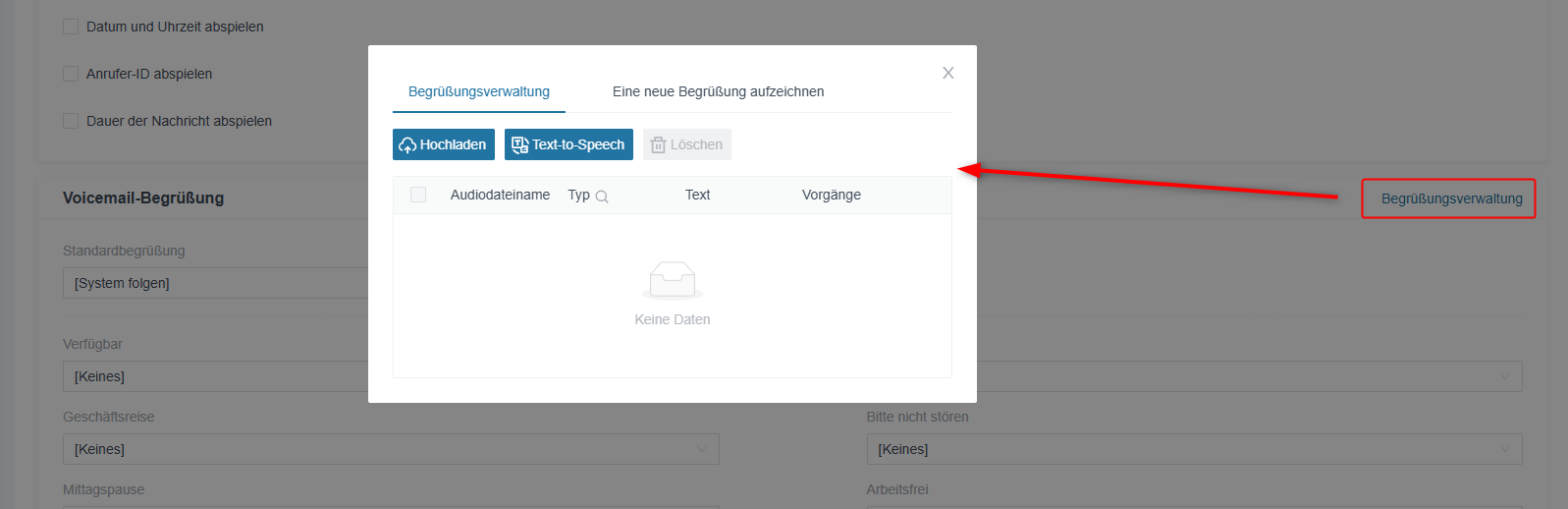
Task: Click the Audiodateiname column header
Action: [500, 195]
